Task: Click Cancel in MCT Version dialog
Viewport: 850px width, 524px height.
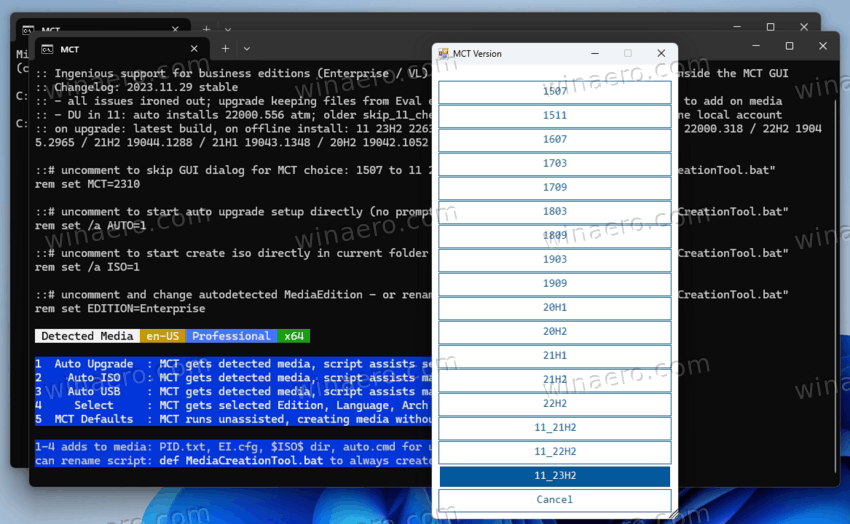Action: click(555, 500)
